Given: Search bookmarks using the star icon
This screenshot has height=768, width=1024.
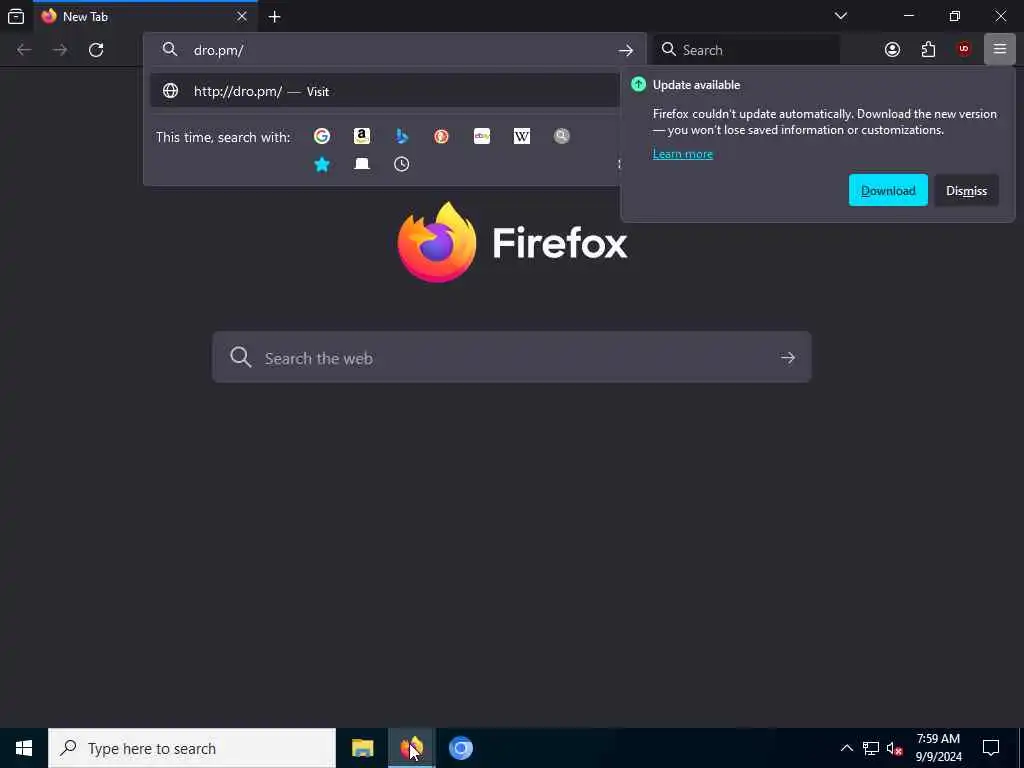Looking at the screenshot, I should 321,164.
